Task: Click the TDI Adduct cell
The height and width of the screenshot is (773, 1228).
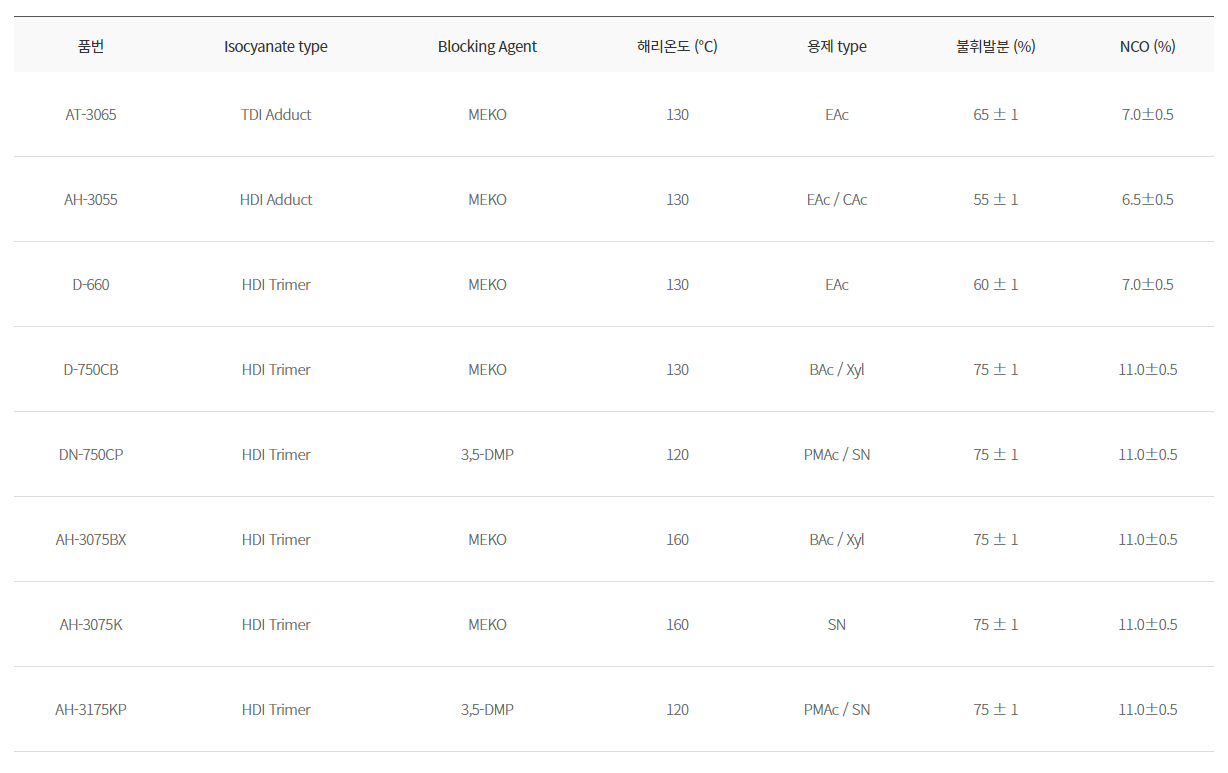Action: [276, 114]
